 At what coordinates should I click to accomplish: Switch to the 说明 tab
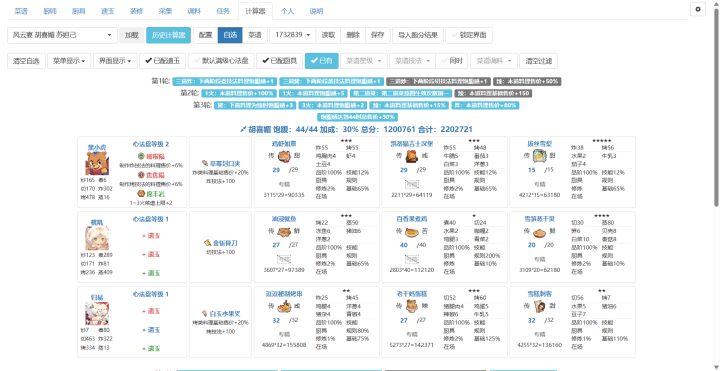point(316,11)
